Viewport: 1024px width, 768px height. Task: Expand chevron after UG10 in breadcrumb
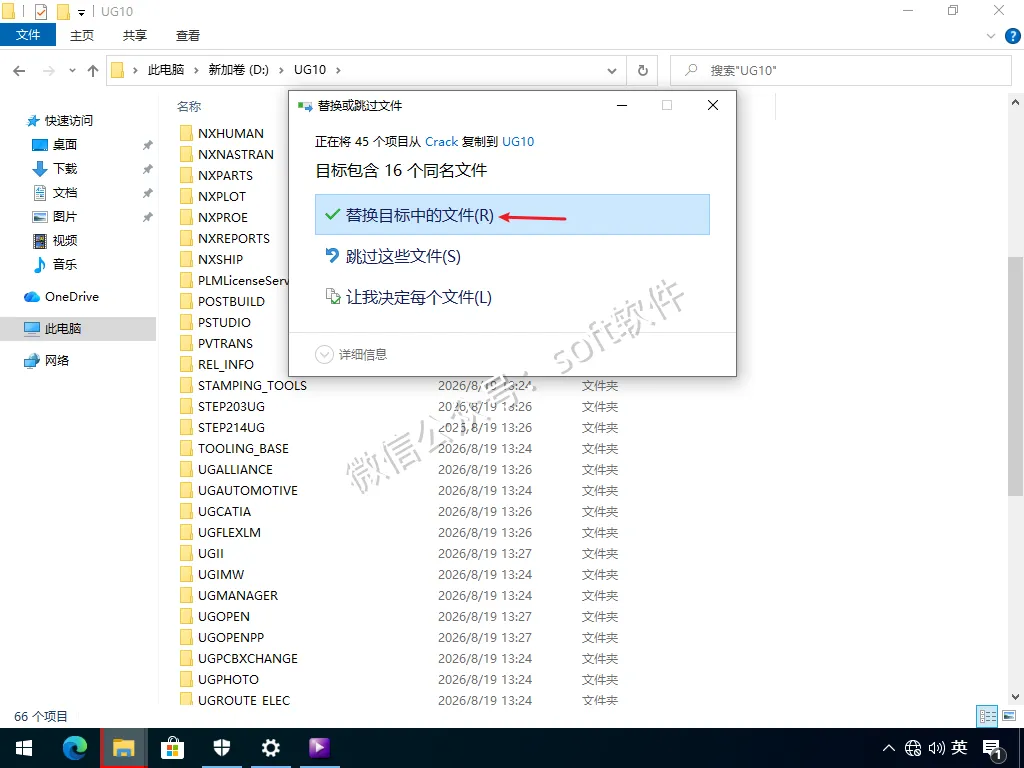click(x=338, y=70)
